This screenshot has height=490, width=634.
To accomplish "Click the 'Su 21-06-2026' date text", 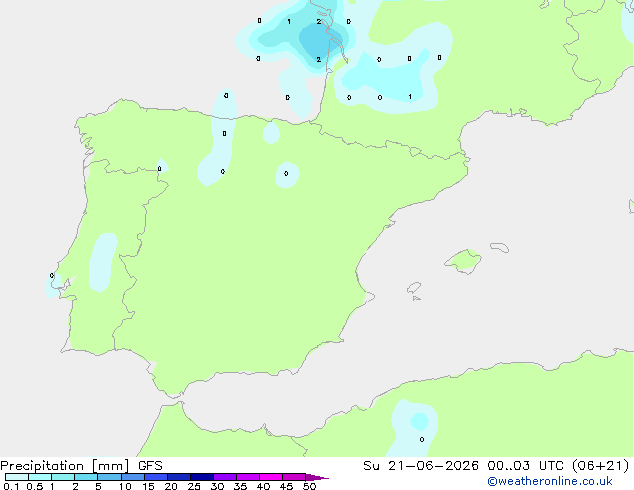I will pos(421,466).
